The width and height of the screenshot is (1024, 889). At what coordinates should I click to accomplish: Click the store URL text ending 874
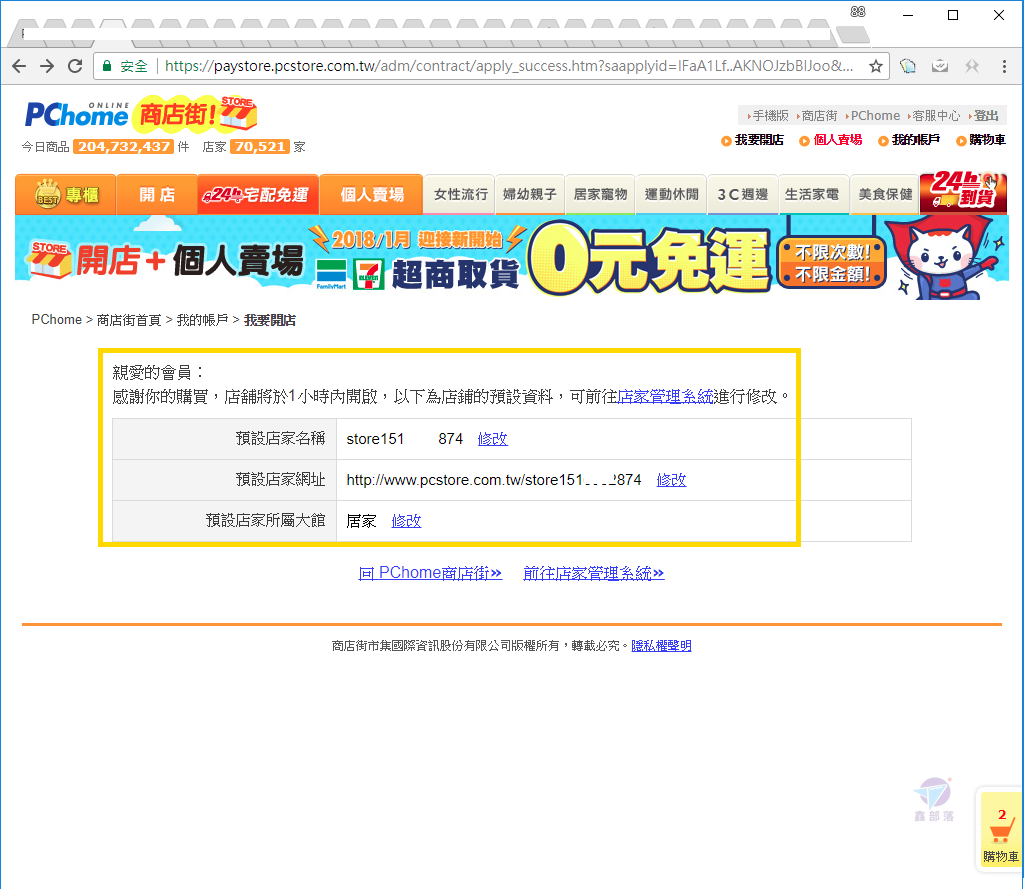pos(494,479)
